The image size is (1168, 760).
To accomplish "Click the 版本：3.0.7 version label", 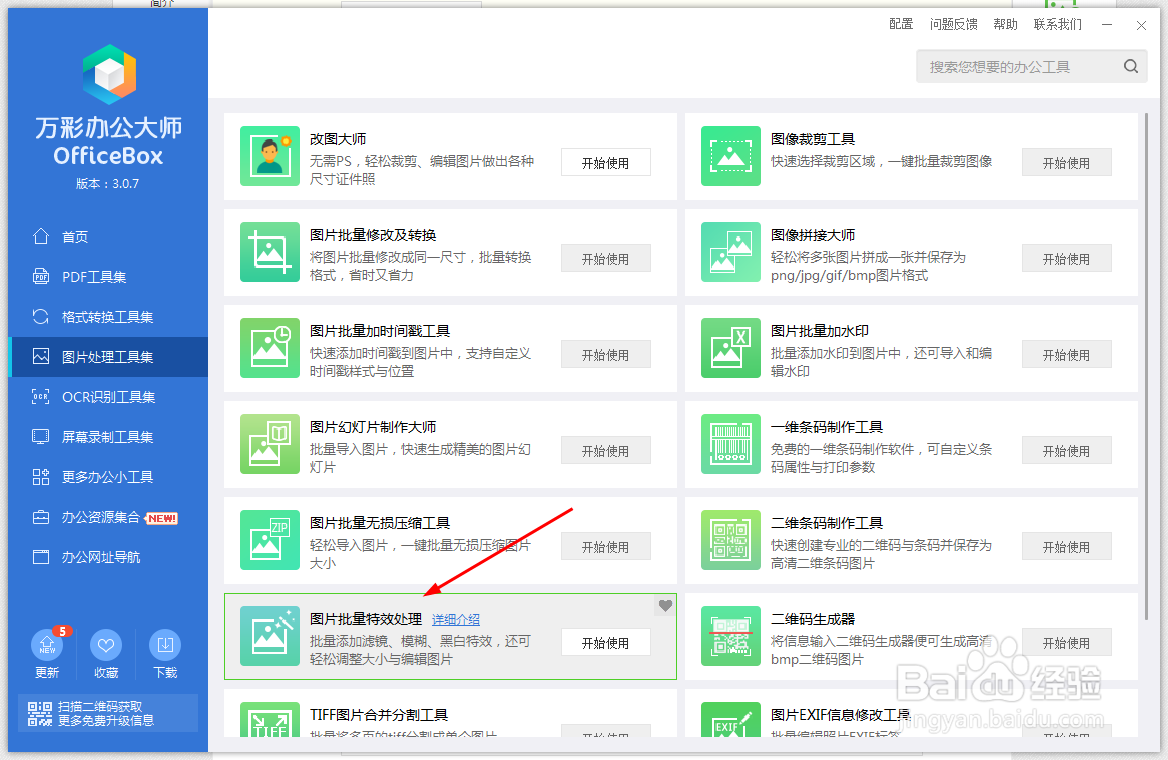I will 107,184.
